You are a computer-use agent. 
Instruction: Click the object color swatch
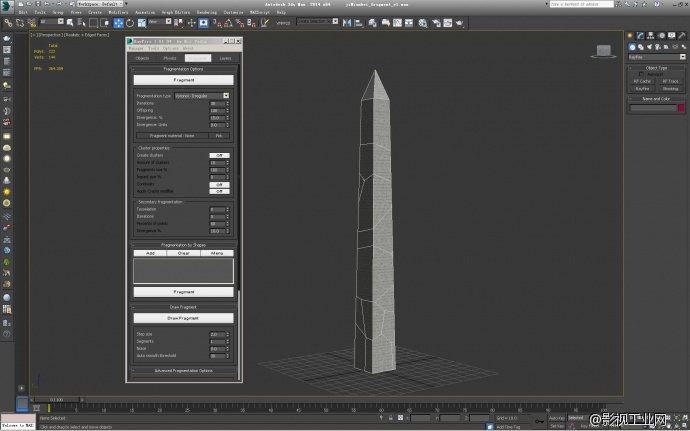tap(681, 108)
